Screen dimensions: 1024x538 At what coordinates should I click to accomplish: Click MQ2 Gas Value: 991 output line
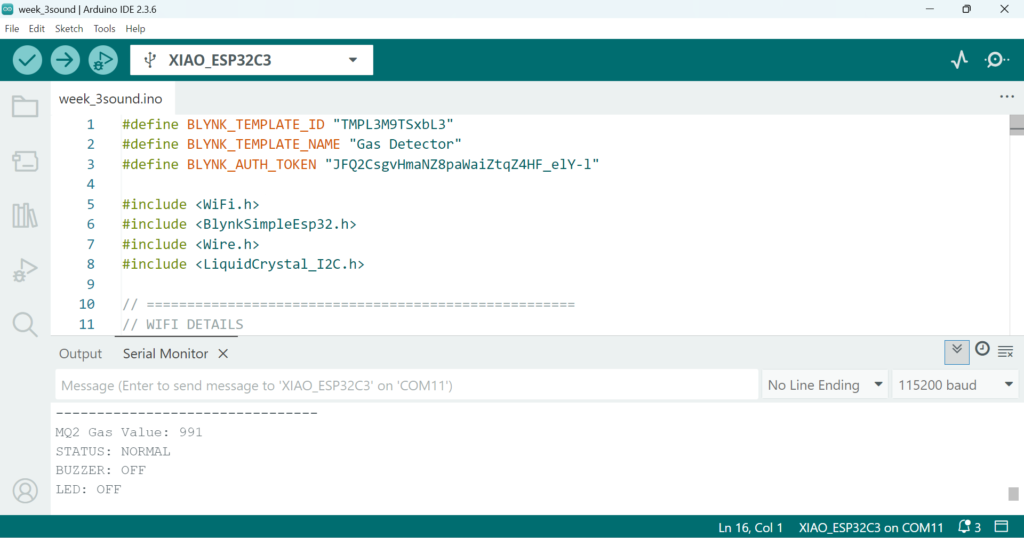[129, 432]
